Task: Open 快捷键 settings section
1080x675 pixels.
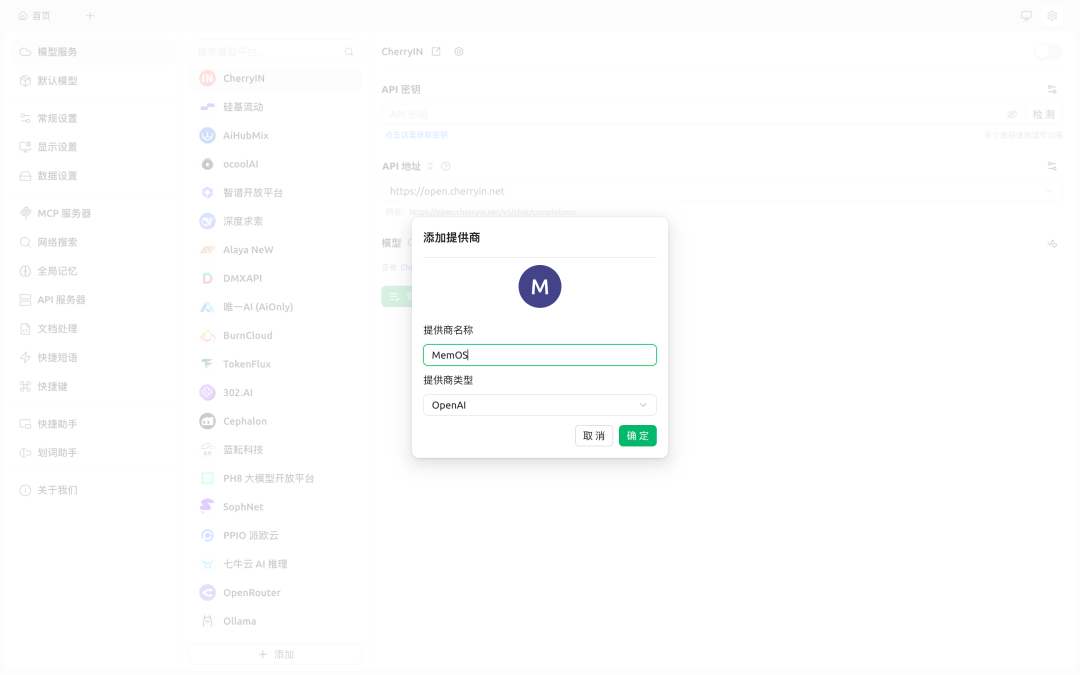Action: pos(94,387)
